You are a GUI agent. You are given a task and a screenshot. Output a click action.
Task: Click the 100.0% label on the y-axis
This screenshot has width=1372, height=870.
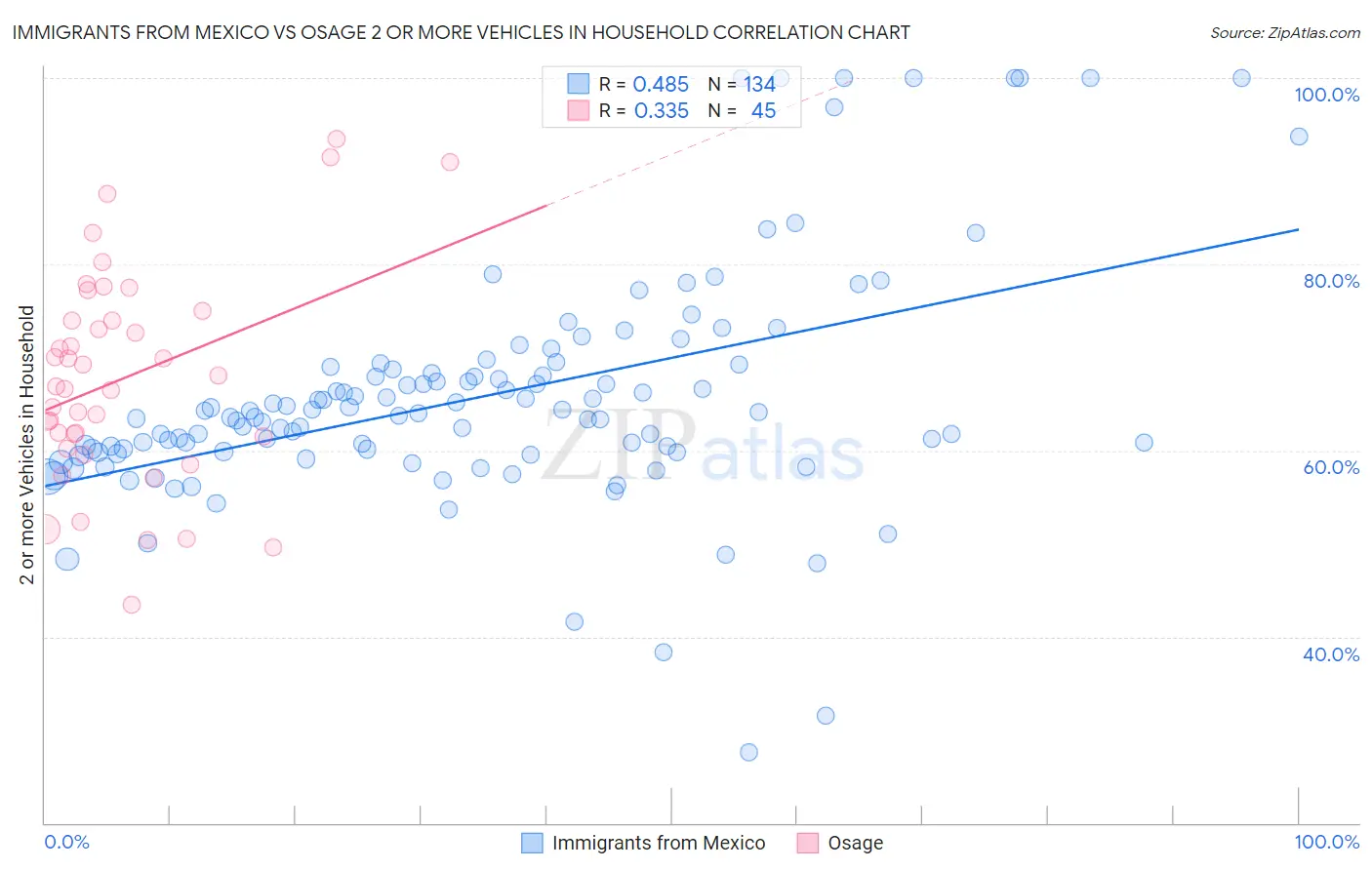pyautogui.click(x=1327, y=95)
